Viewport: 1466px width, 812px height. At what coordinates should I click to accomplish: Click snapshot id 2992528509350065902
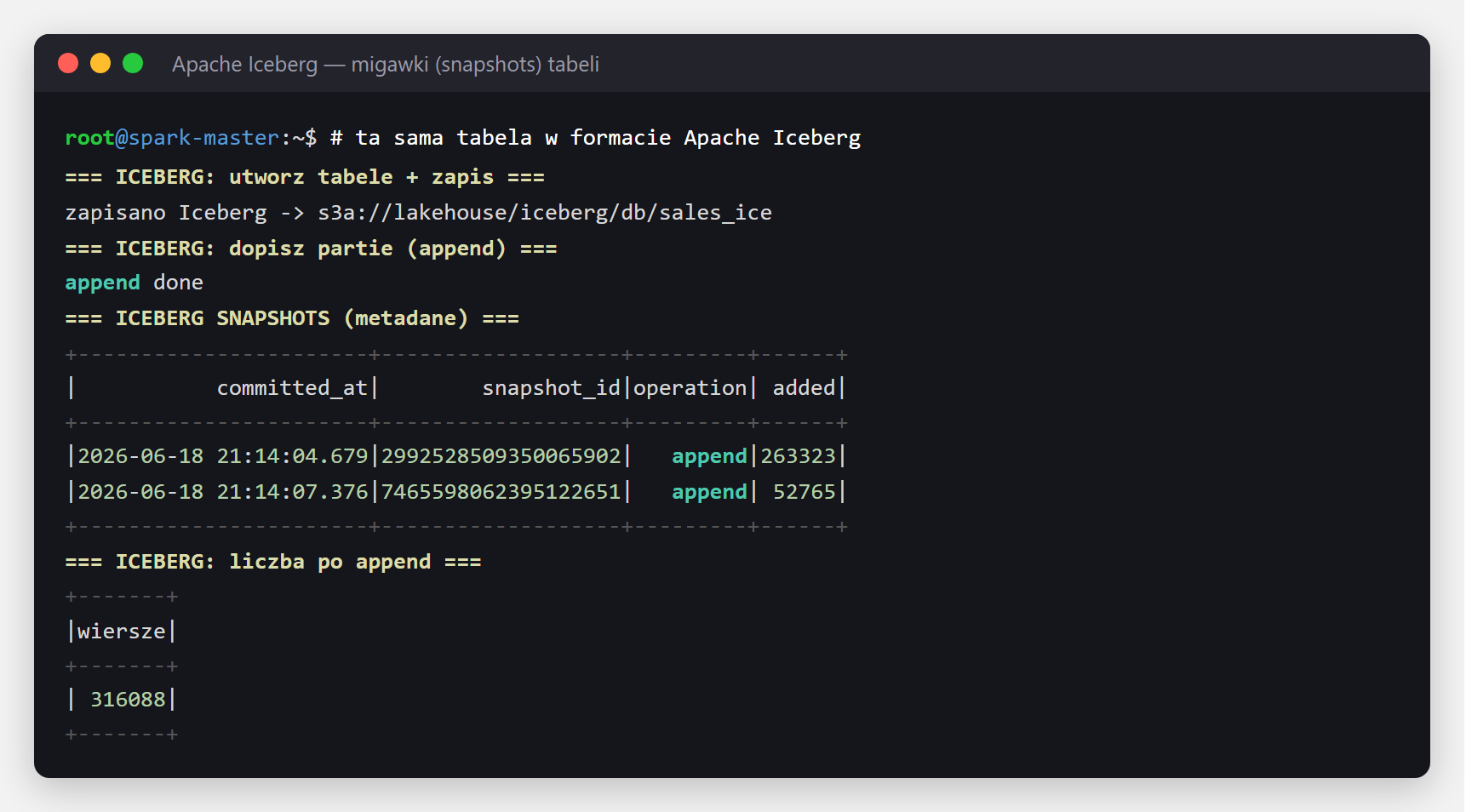click(501, 456)
